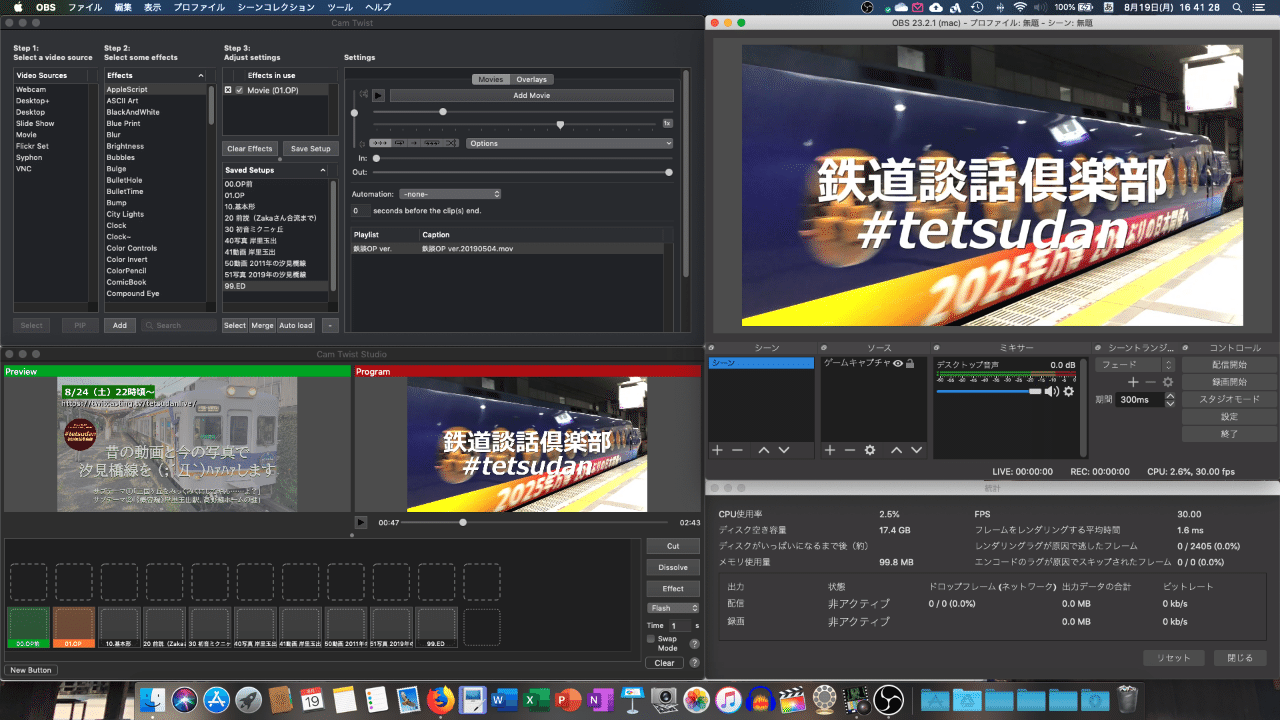Select the 01.OP orange shot button
1280x720 pixels.
74,627
